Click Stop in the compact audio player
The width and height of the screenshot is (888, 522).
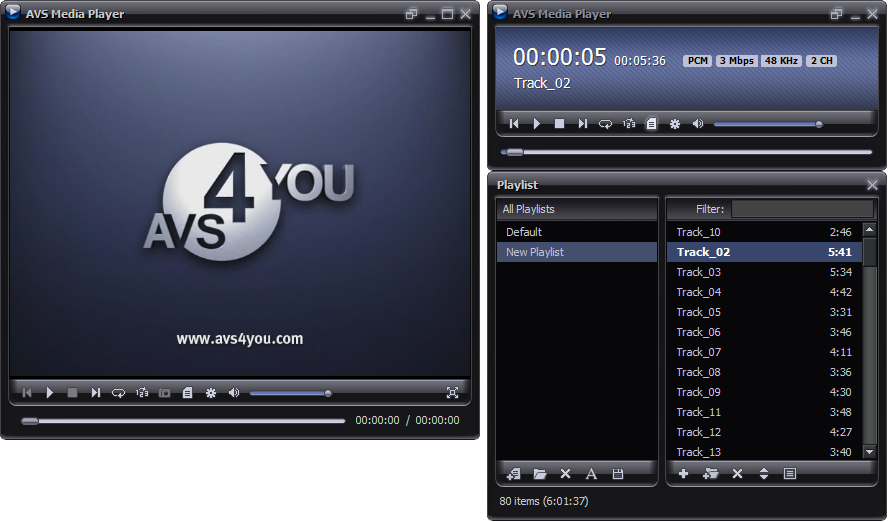click(559, 123)
